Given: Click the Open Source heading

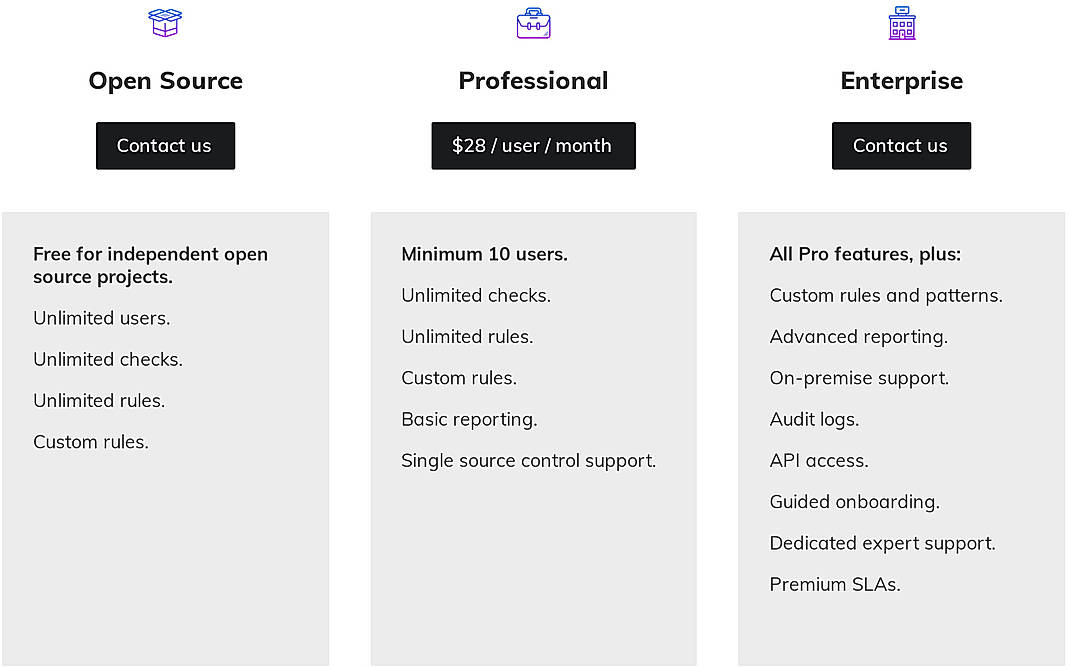Looking at the screenshot, I should click(165, 80).
